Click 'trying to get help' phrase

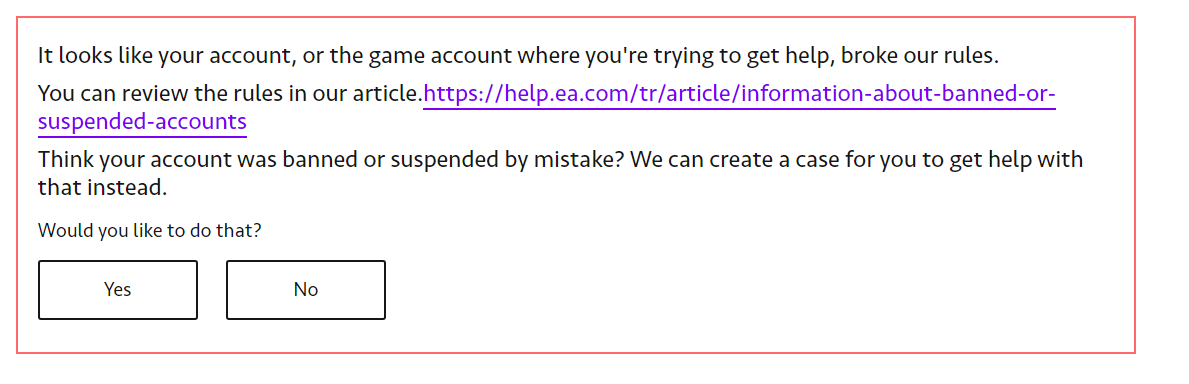click(732, 55)
